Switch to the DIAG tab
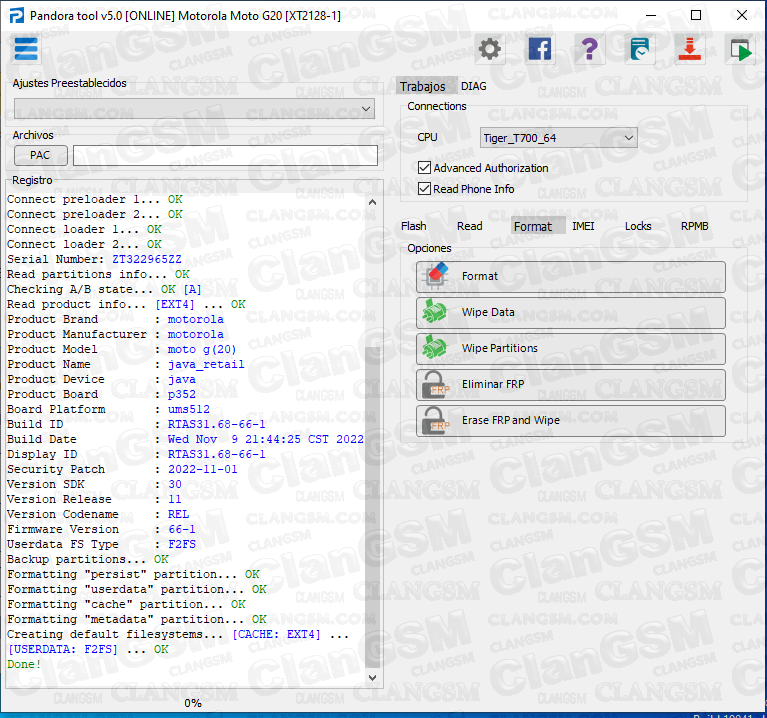This screenshot has width=767, height=718. point(474,86)
